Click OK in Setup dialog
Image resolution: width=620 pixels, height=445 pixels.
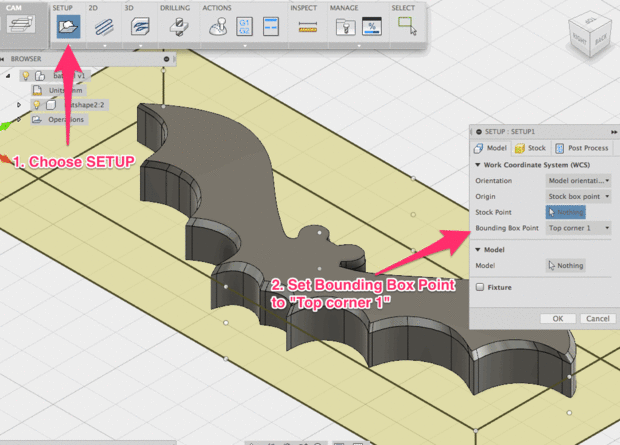pos(557,318)
